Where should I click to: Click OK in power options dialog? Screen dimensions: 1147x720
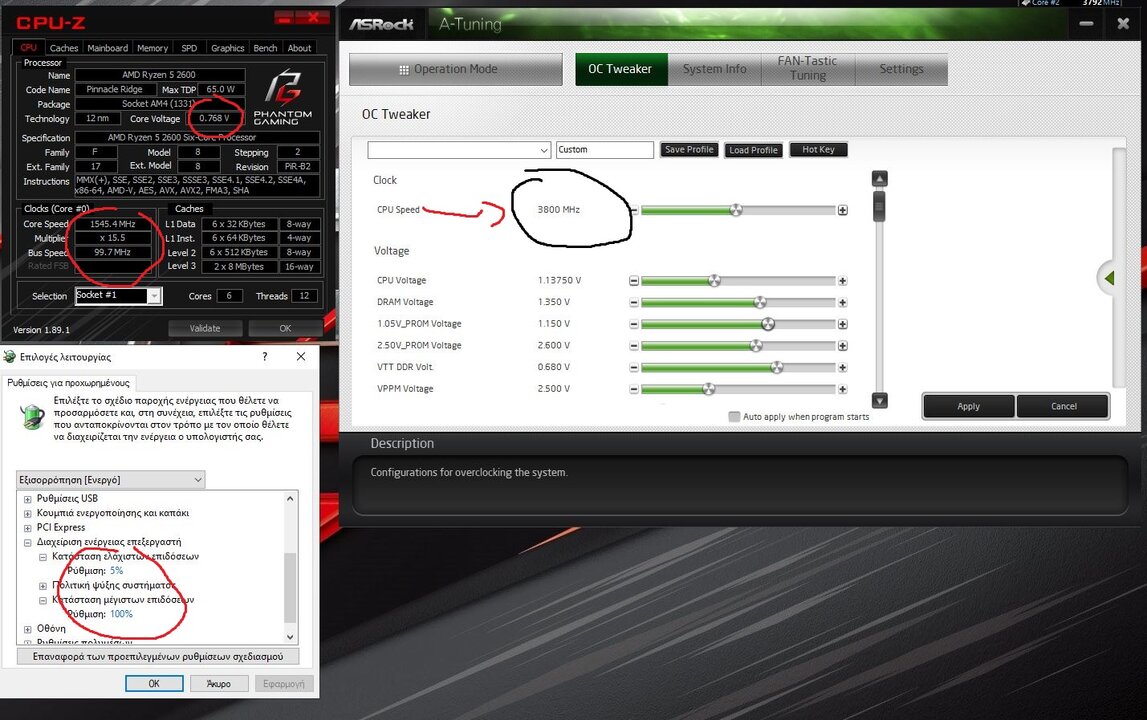pyautogui.click(x=154, y=683)
